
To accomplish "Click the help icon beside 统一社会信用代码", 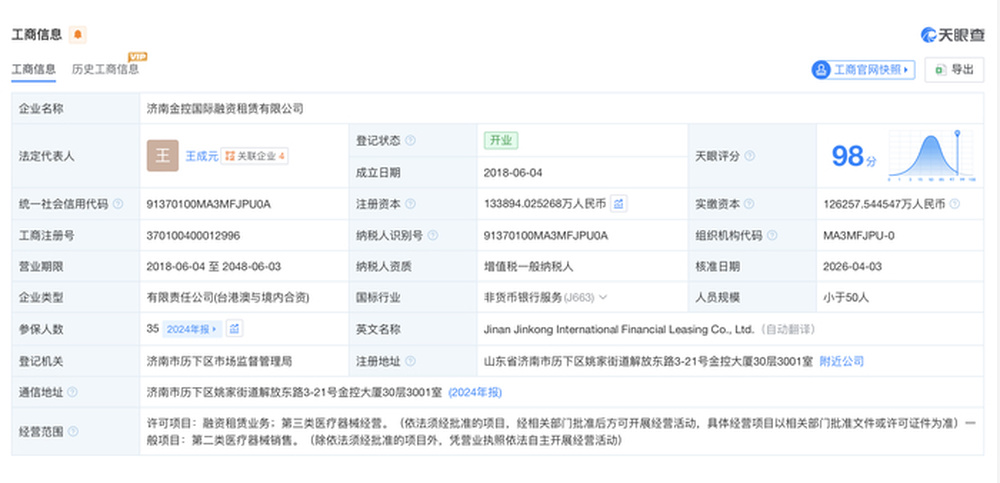I will click(118, 204).
